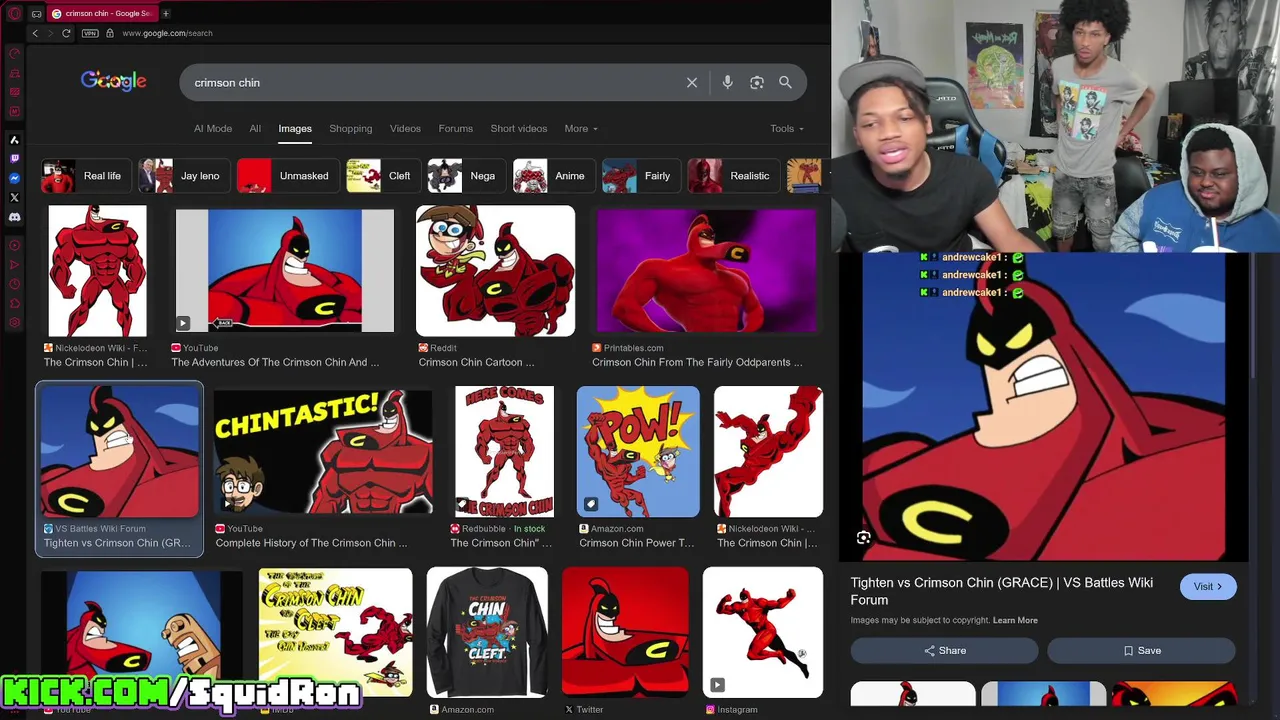Select the Images tab
The height and width of the screenshot is (720, 1280).
295,128
